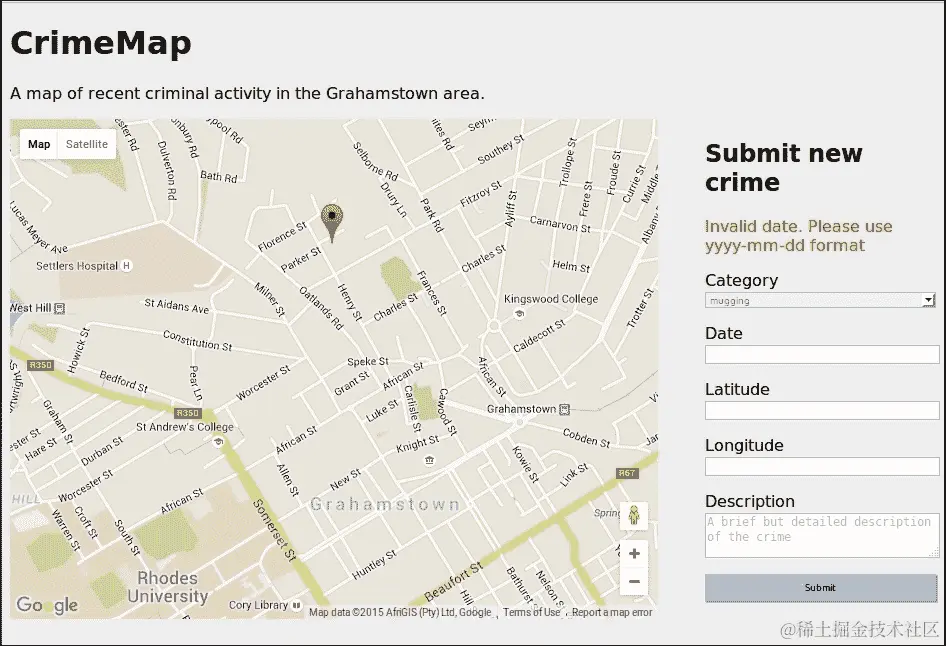Click the Carnarvon St label

click(560, 224)
